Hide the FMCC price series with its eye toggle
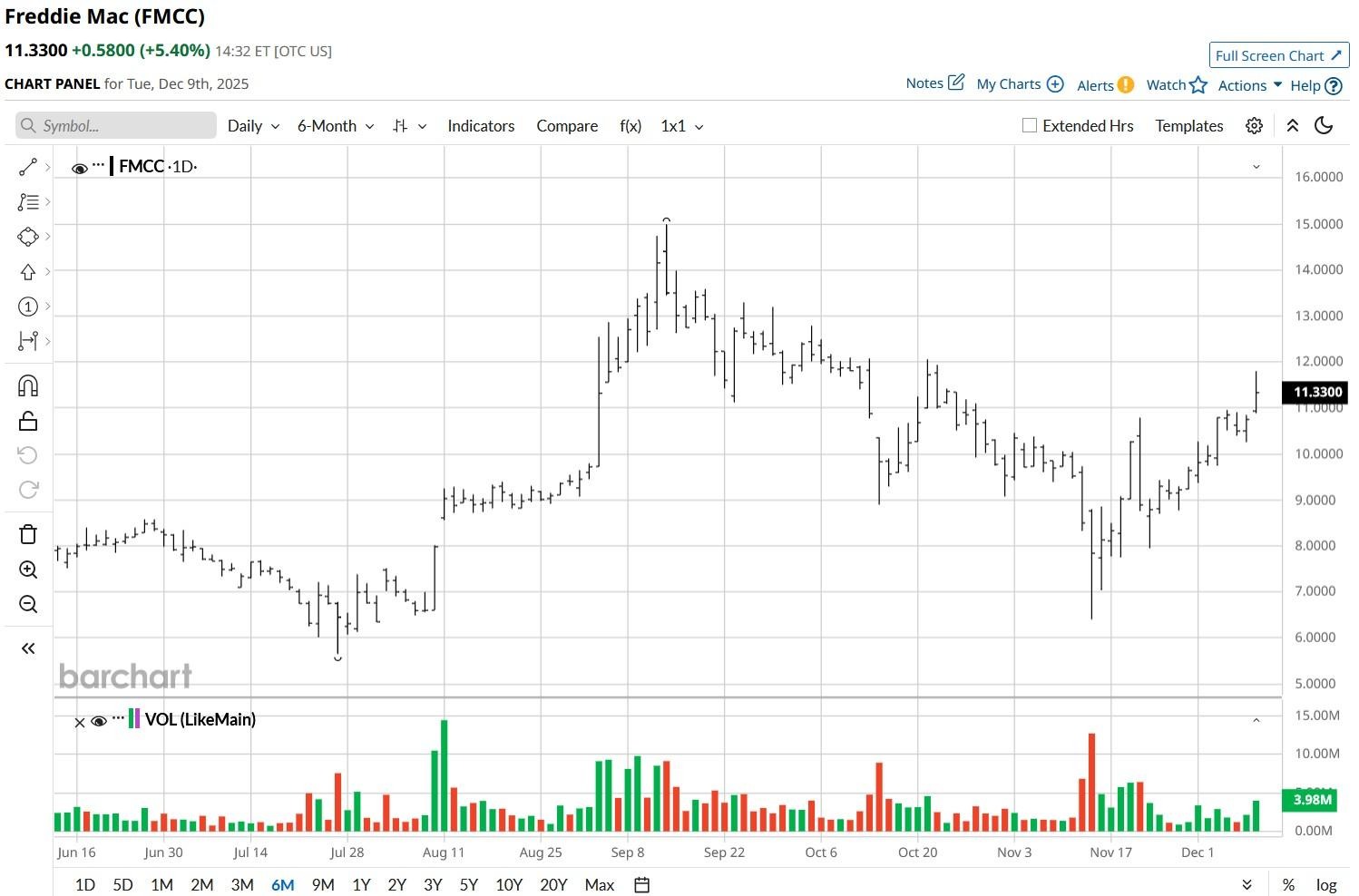The width and height of the screenshot is (1359, 896). [x=80, y=167]
